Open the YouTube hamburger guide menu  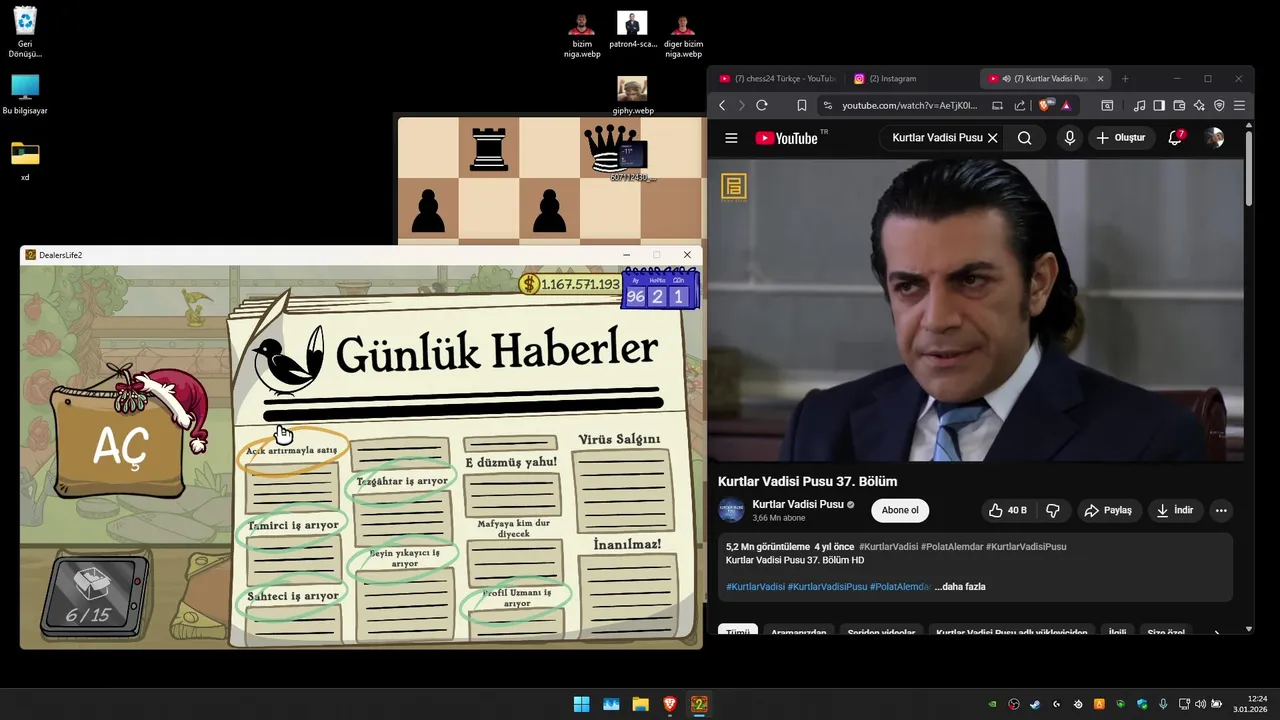click(x=731, y=138)
